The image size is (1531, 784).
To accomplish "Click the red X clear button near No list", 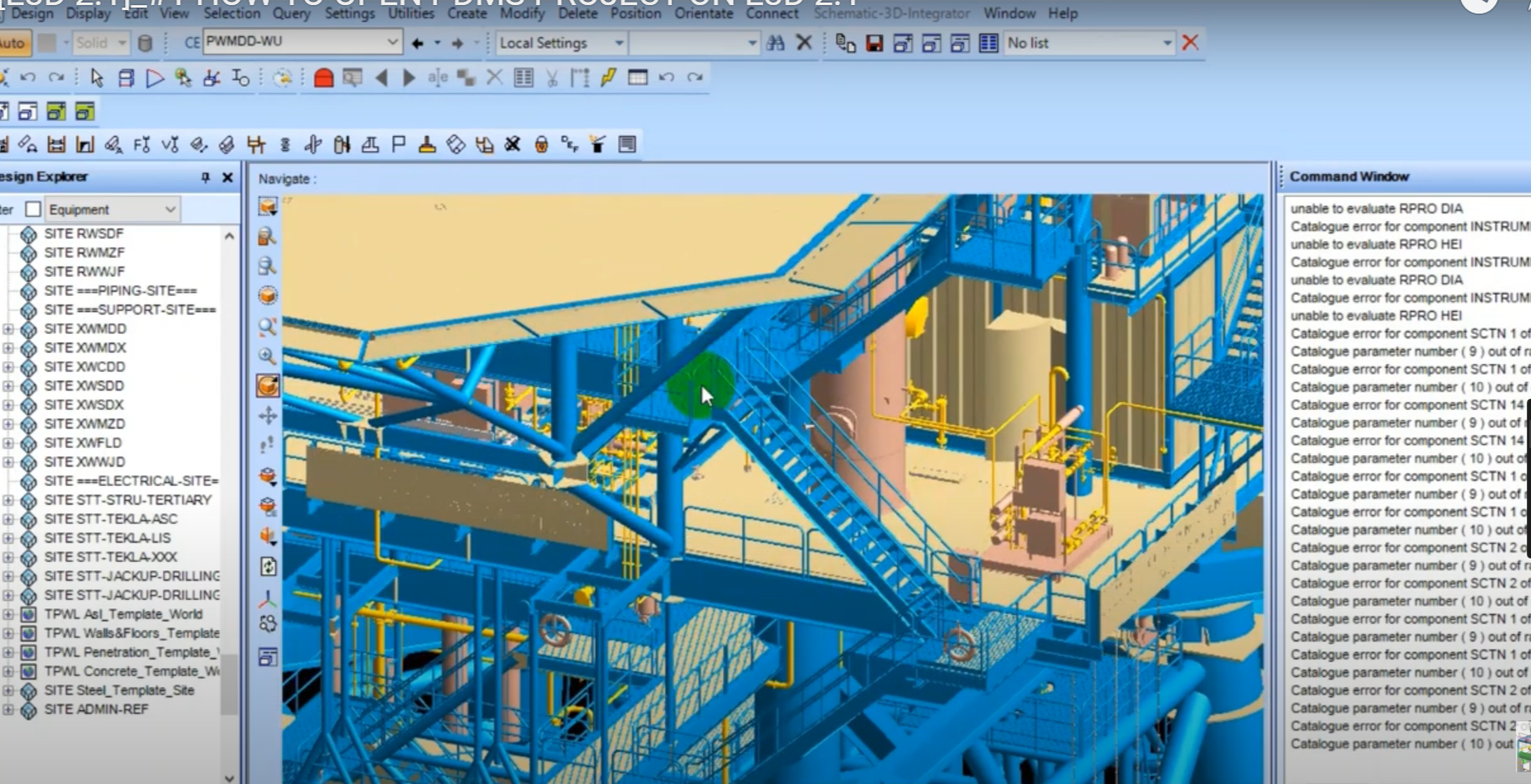I will (1190, 42).
